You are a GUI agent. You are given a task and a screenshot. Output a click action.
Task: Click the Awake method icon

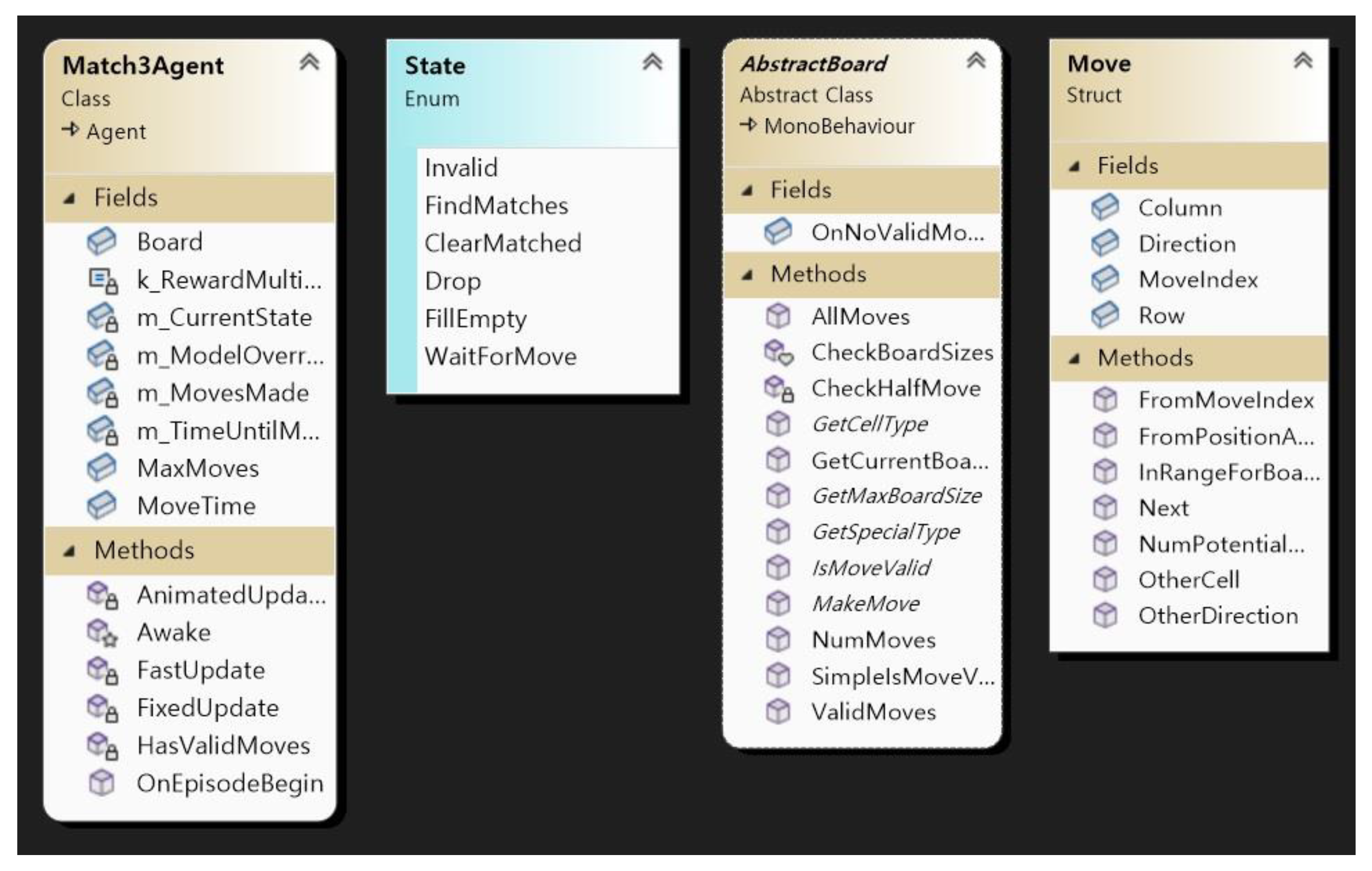(x=102, y=633)
